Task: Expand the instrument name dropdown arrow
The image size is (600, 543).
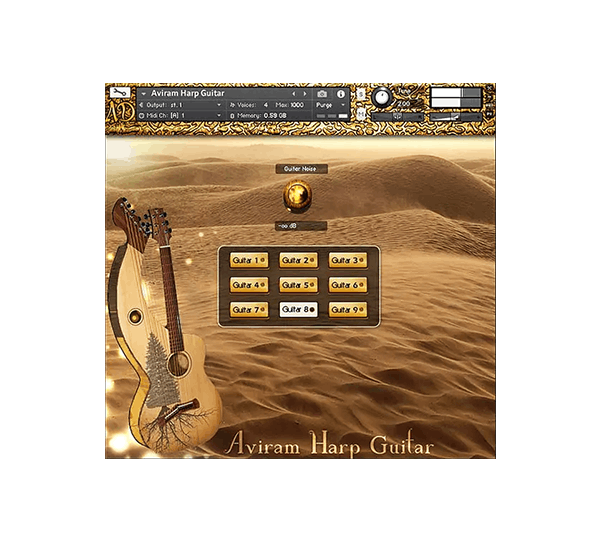Action: tap(143, 94)
